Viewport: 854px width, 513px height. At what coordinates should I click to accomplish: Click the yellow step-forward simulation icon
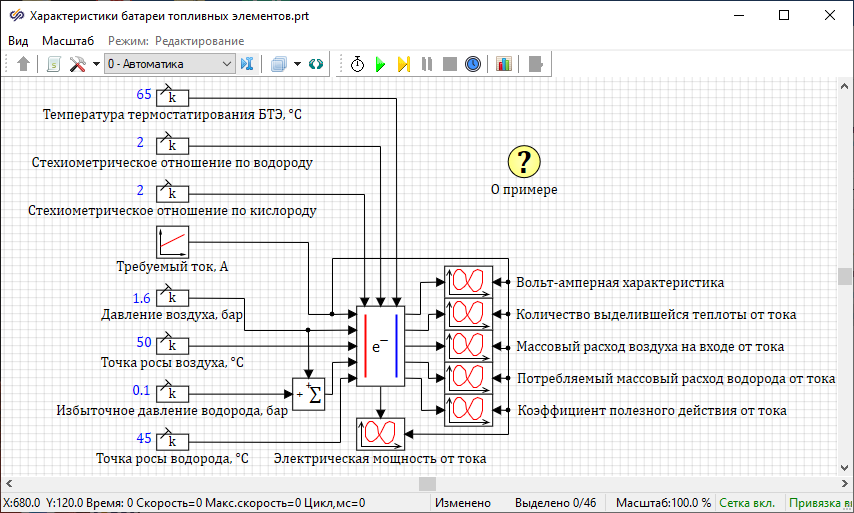point(403,64)
